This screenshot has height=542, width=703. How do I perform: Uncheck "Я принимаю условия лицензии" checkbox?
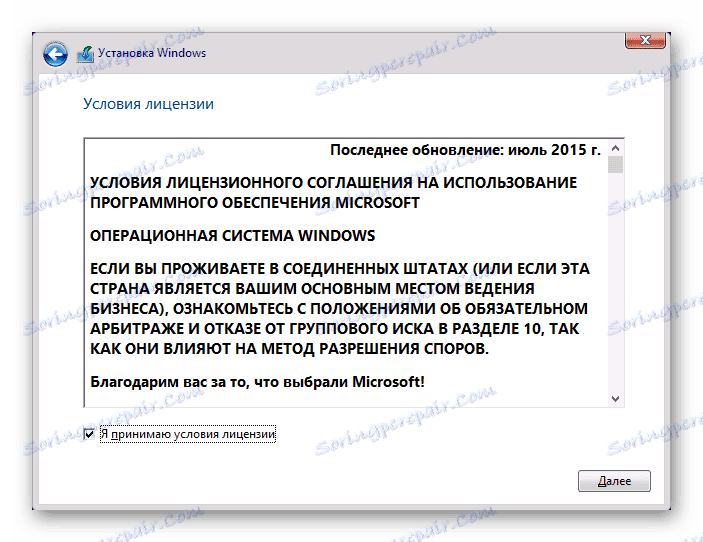pyautogui.click(x=89, y=434)
